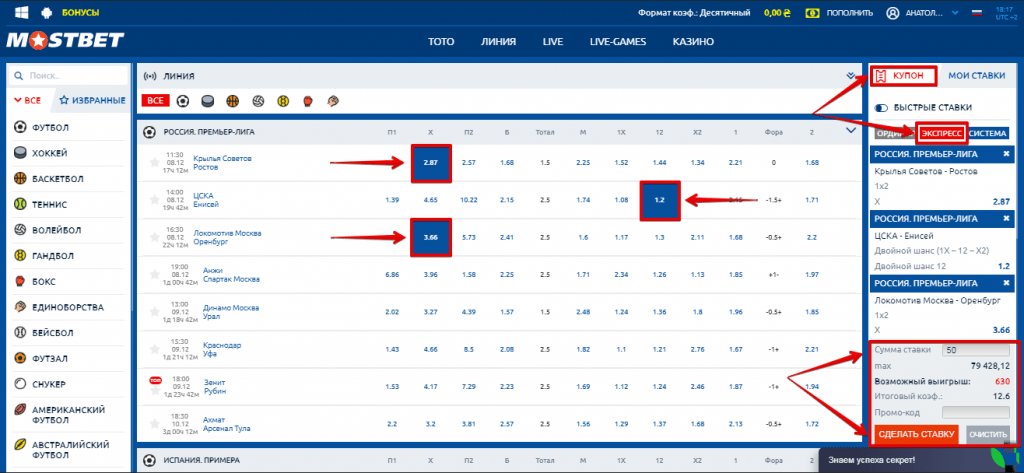Viewport: 1024px width, 473px height.
Task: Filter line by volleyball icon
Action: (258, 101)
